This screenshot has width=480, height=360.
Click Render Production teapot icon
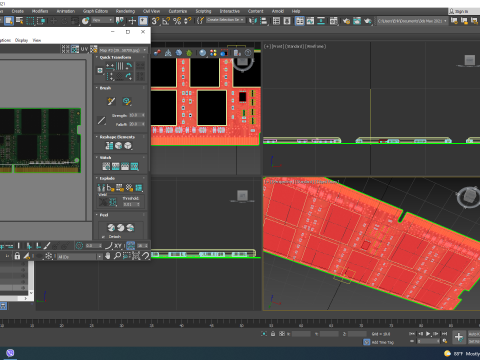(368, 21)
